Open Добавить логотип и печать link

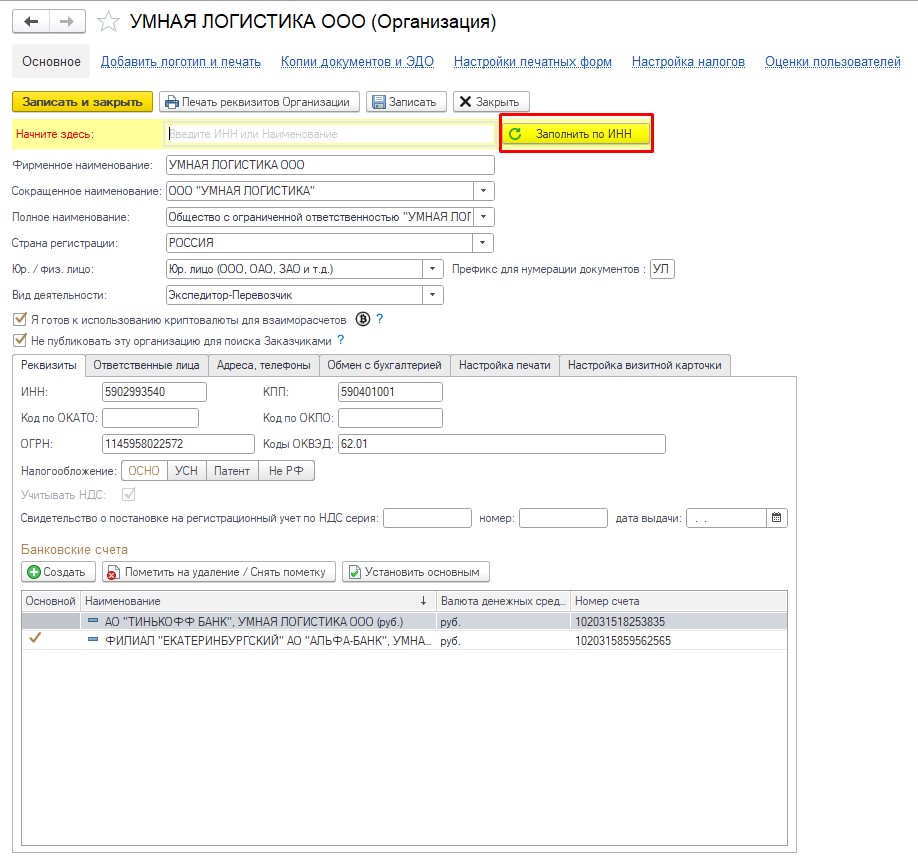(x=181, y=61)
